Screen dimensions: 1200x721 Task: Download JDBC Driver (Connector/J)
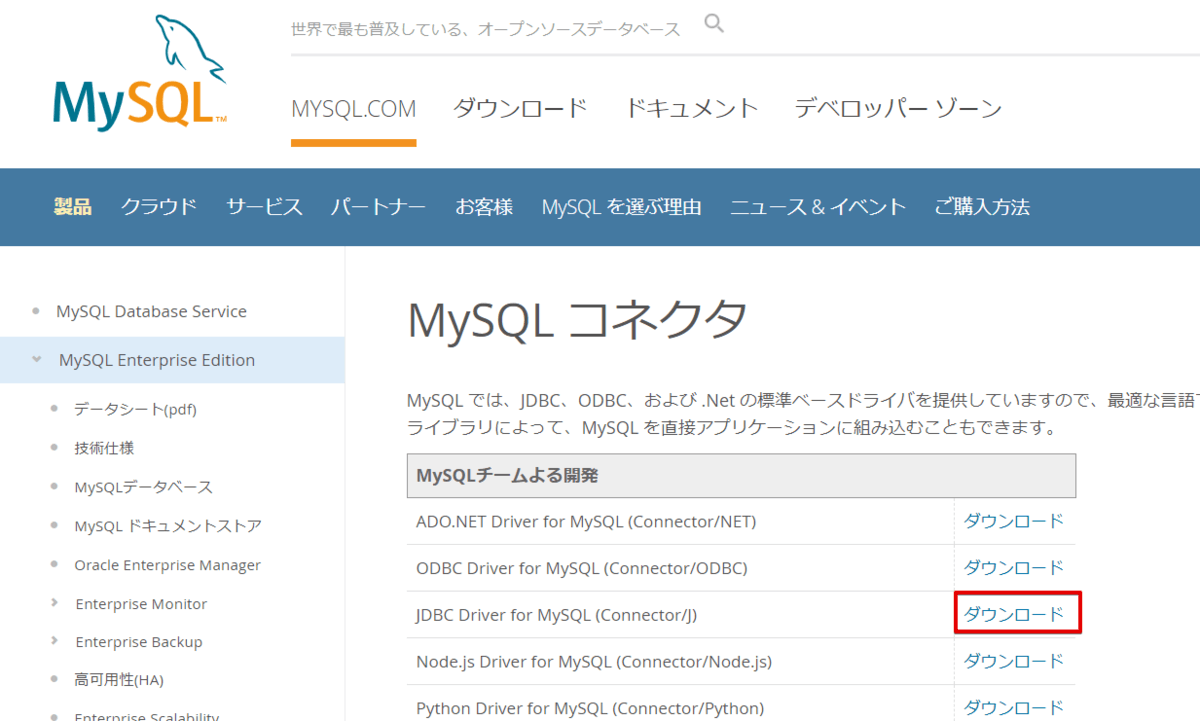point(1013,614)
